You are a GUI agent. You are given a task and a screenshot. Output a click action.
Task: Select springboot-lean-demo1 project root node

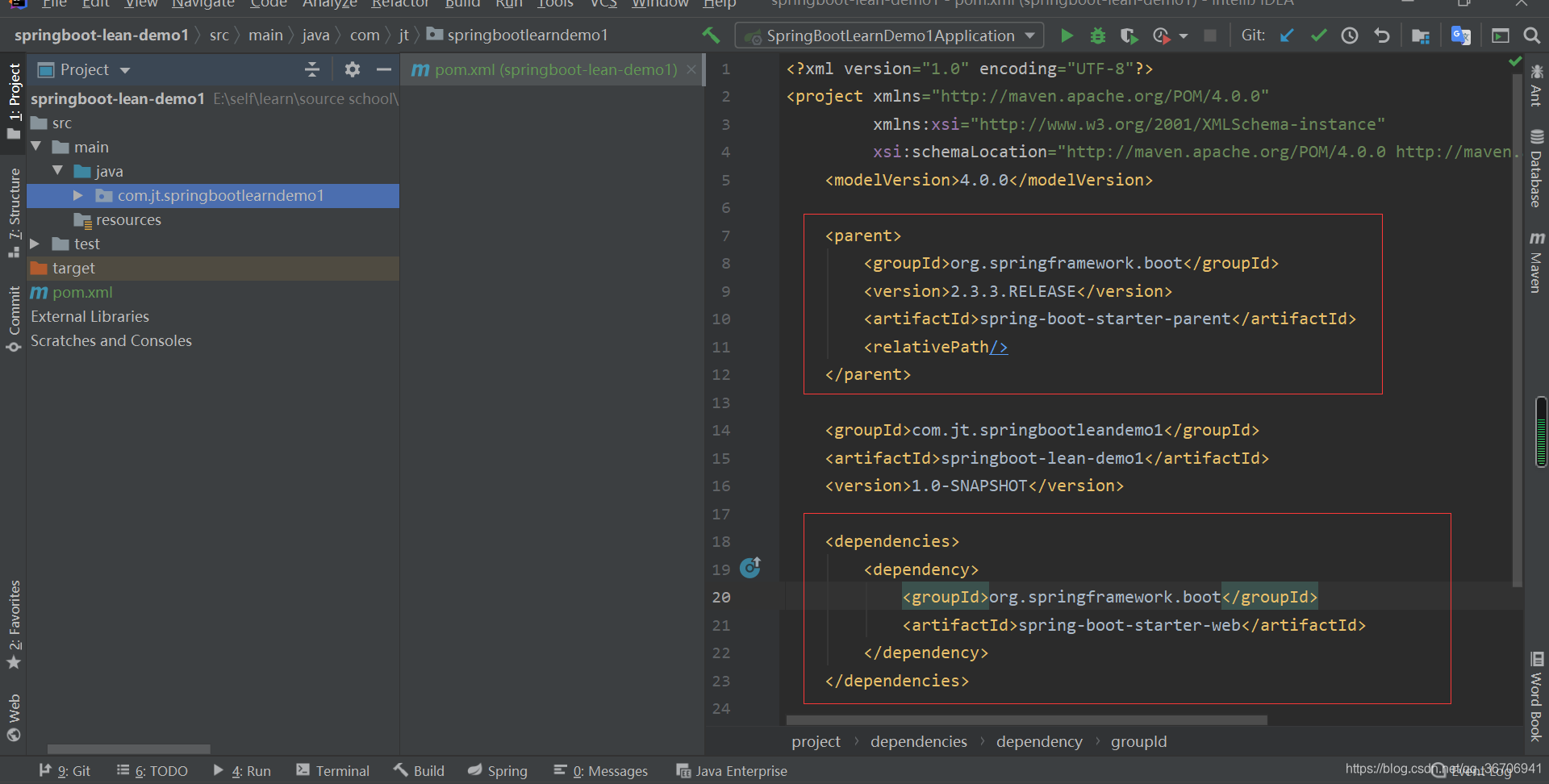point(118,98)
